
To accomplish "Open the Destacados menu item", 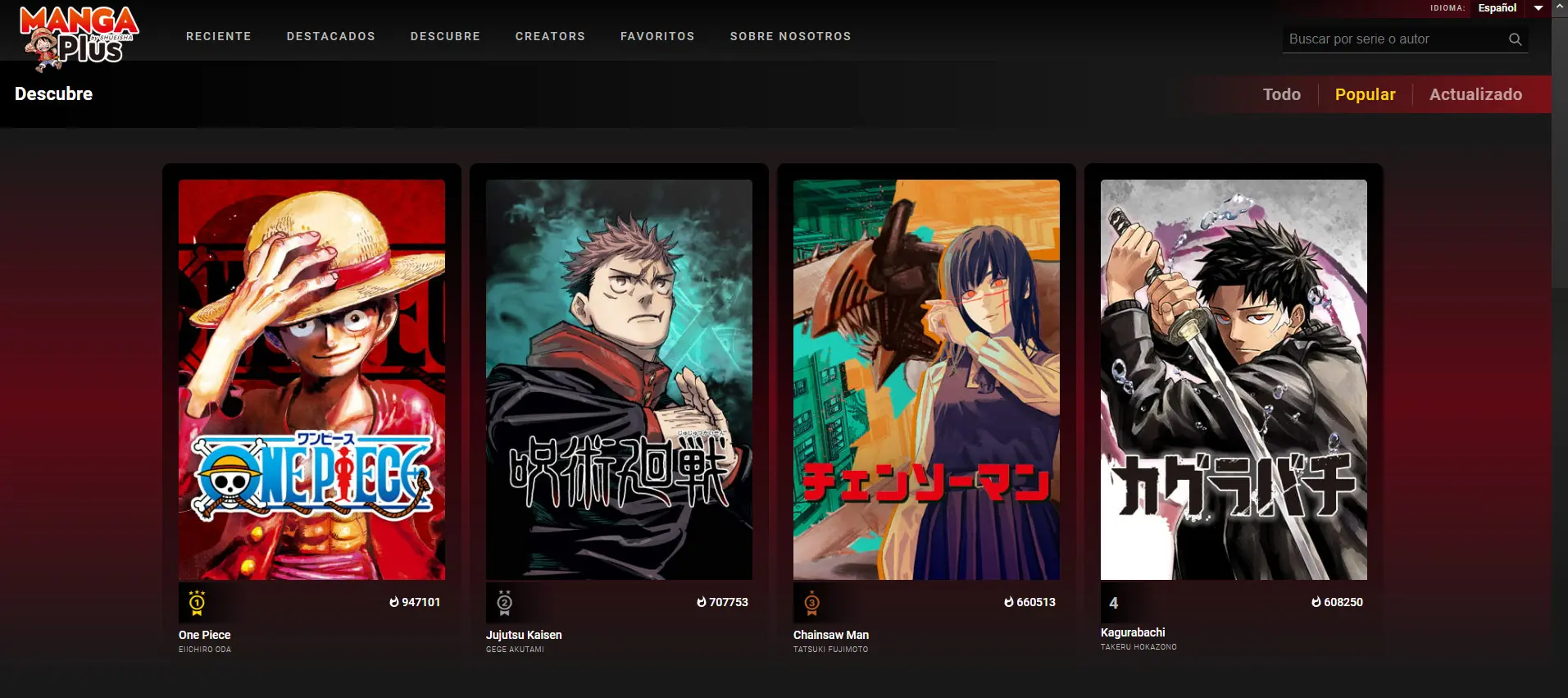I will [331, 36].
